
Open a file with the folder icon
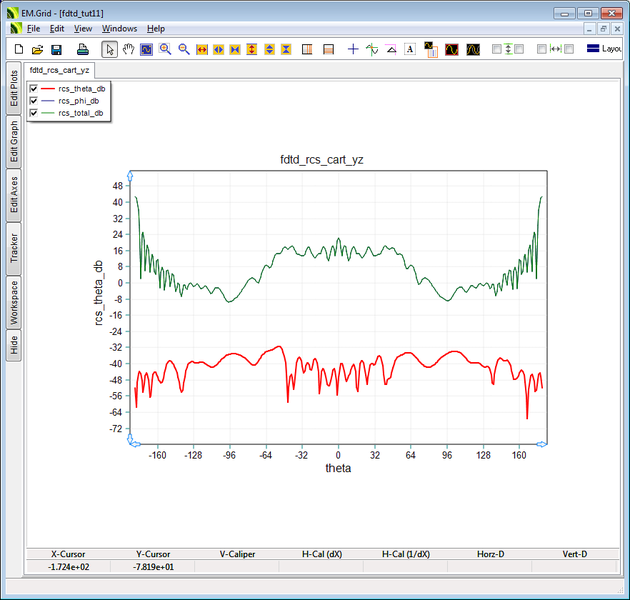[37, 49]
